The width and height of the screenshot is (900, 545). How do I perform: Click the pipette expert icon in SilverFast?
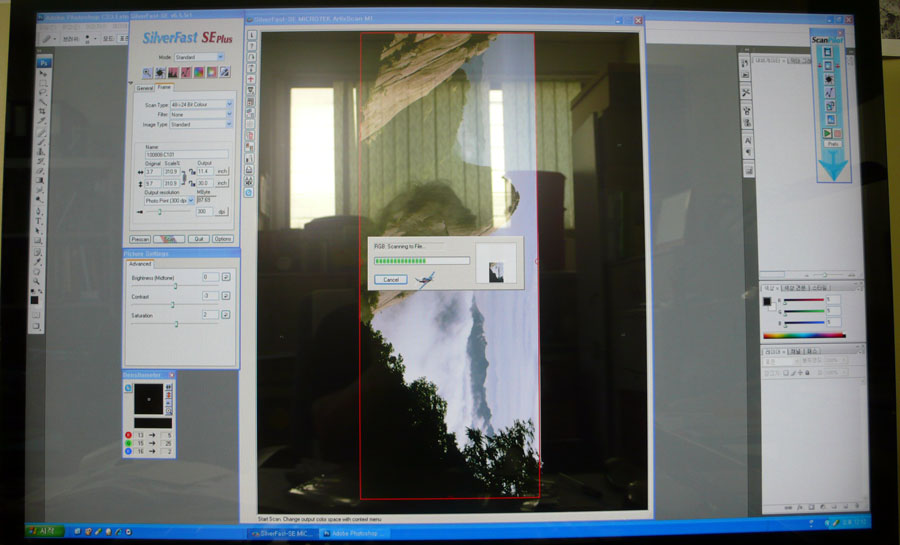tap(225, 72)
